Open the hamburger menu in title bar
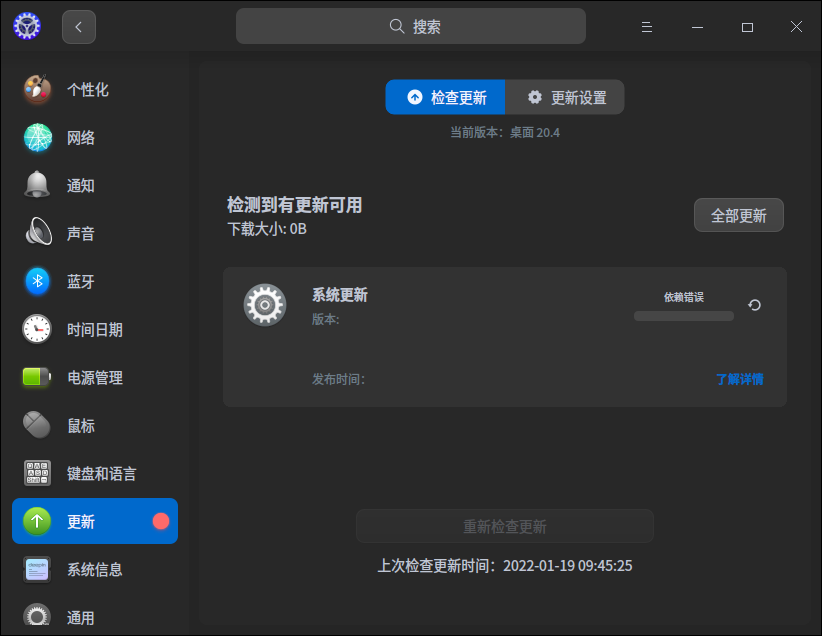822x636 pixels. pos(646,26)
